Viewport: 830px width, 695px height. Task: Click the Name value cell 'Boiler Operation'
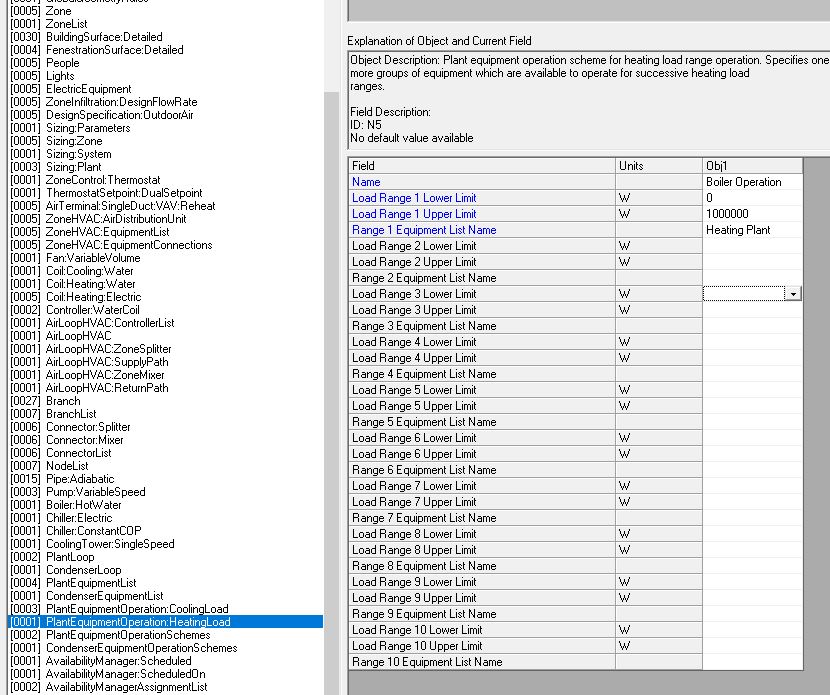coord(752,182)
